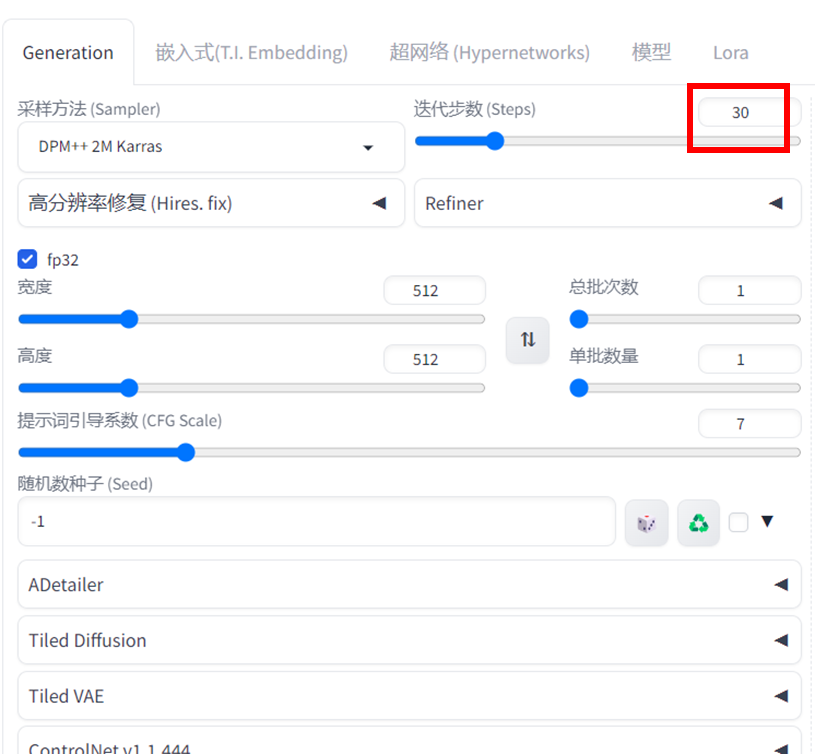Open the Hypernetworks tab
The width and height of the screenshot is (815, 754).
[x=490, y=52]
